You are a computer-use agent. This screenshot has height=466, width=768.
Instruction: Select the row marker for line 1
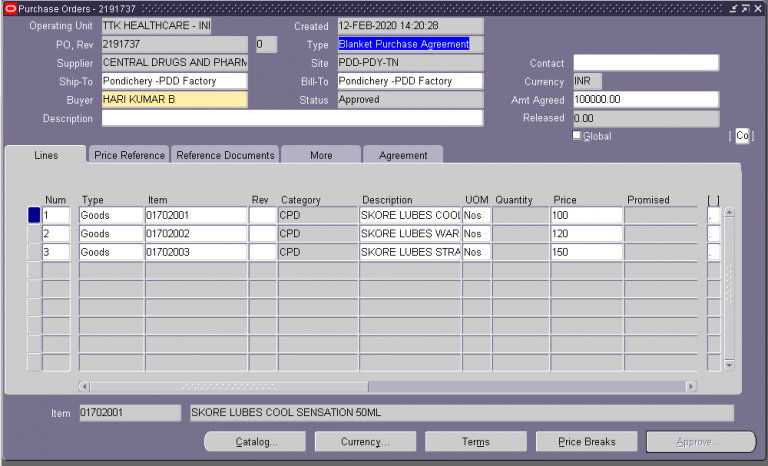pyautogui.click(x=34, y=215)
